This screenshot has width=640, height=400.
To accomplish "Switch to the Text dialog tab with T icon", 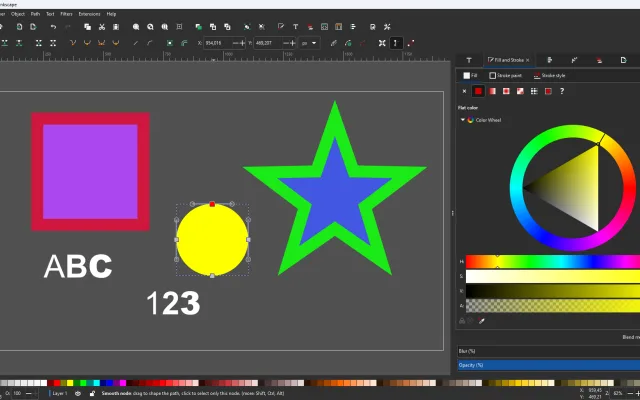I will (469, 60).
